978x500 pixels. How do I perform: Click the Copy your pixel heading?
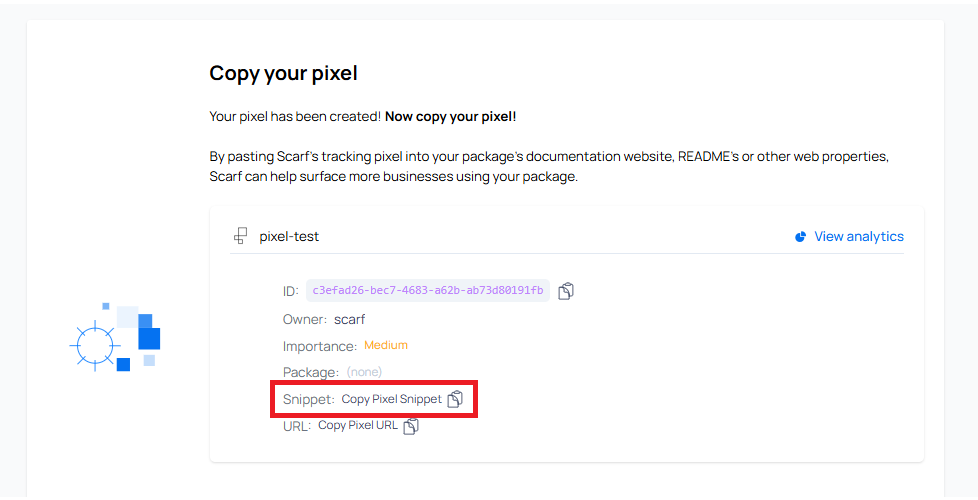pyautogui.click(x=283, y=73)
